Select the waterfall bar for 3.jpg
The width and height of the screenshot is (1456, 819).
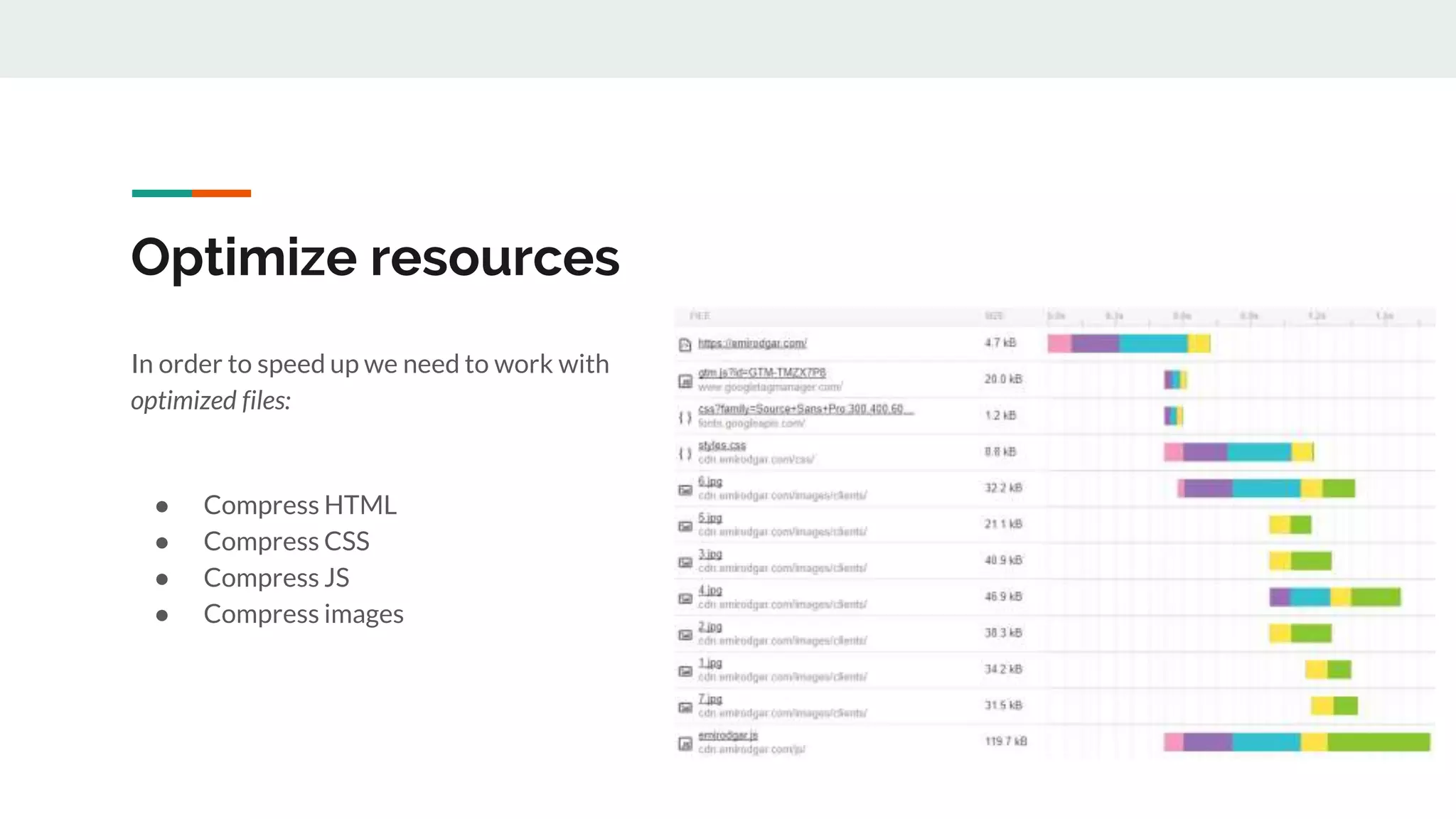[x=1300, y=561]
